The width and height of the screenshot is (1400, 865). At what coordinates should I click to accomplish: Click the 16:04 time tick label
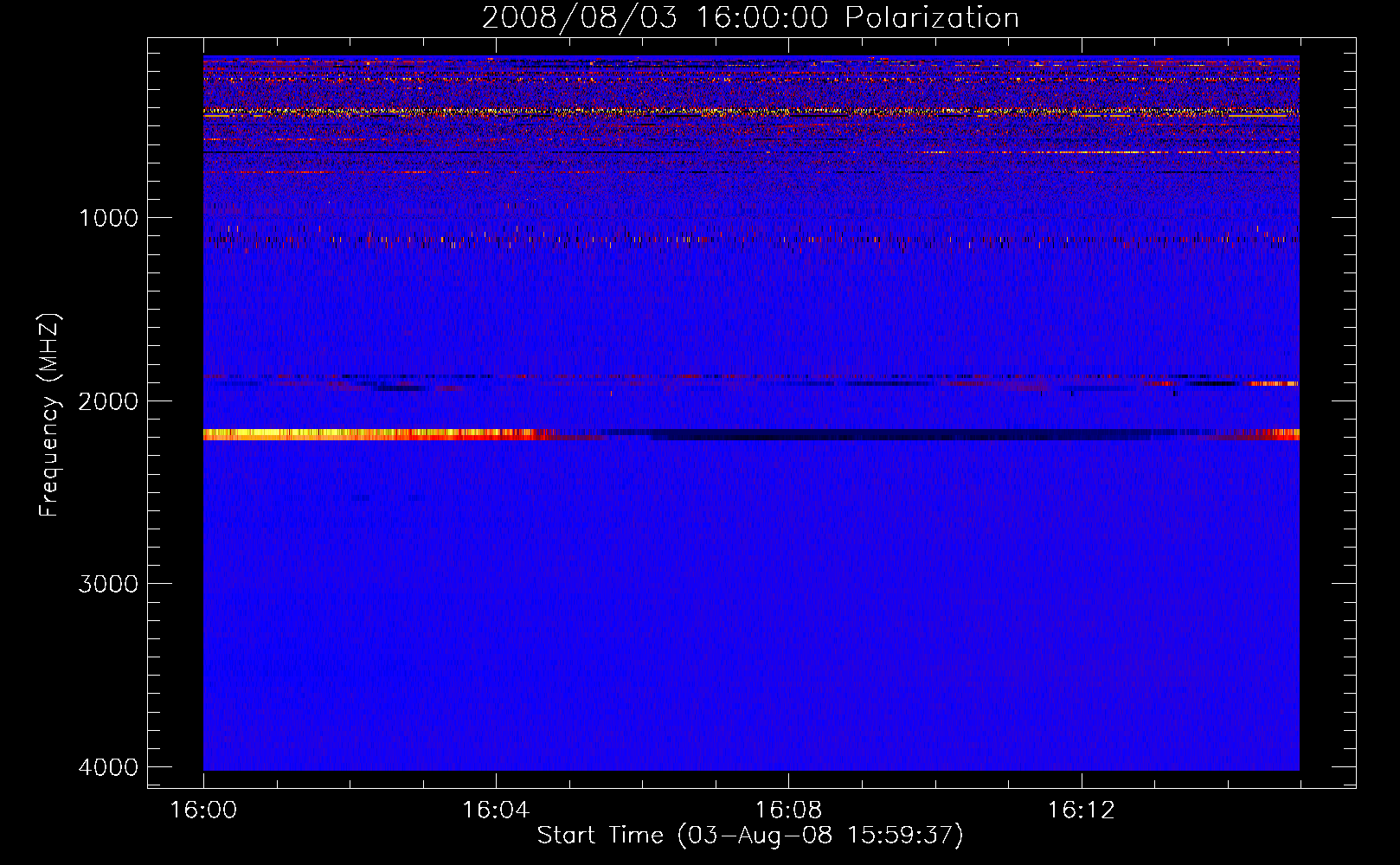(496, 811)
